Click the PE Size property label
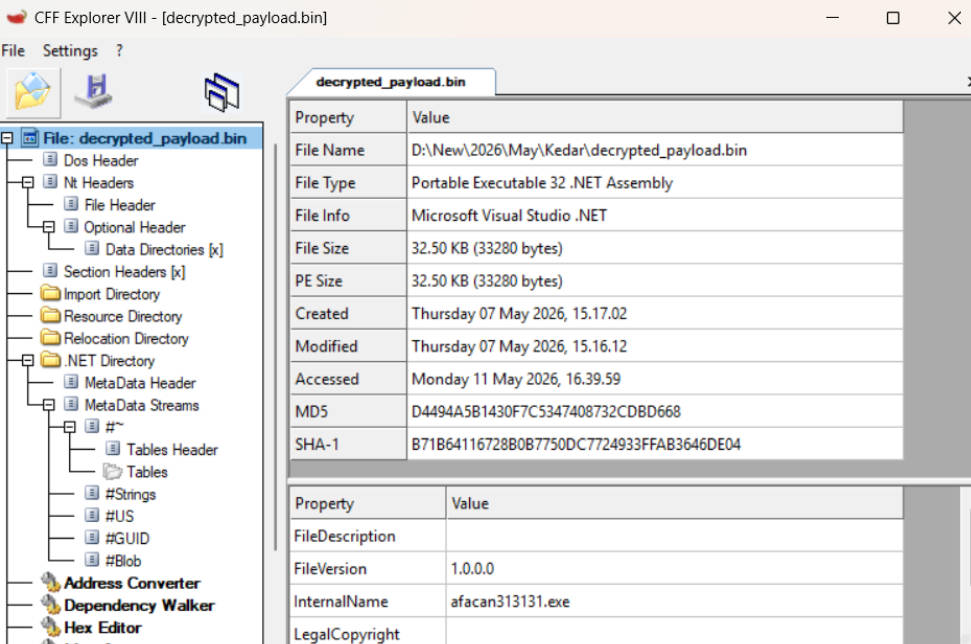971x644 pixels. pos(318,281)
